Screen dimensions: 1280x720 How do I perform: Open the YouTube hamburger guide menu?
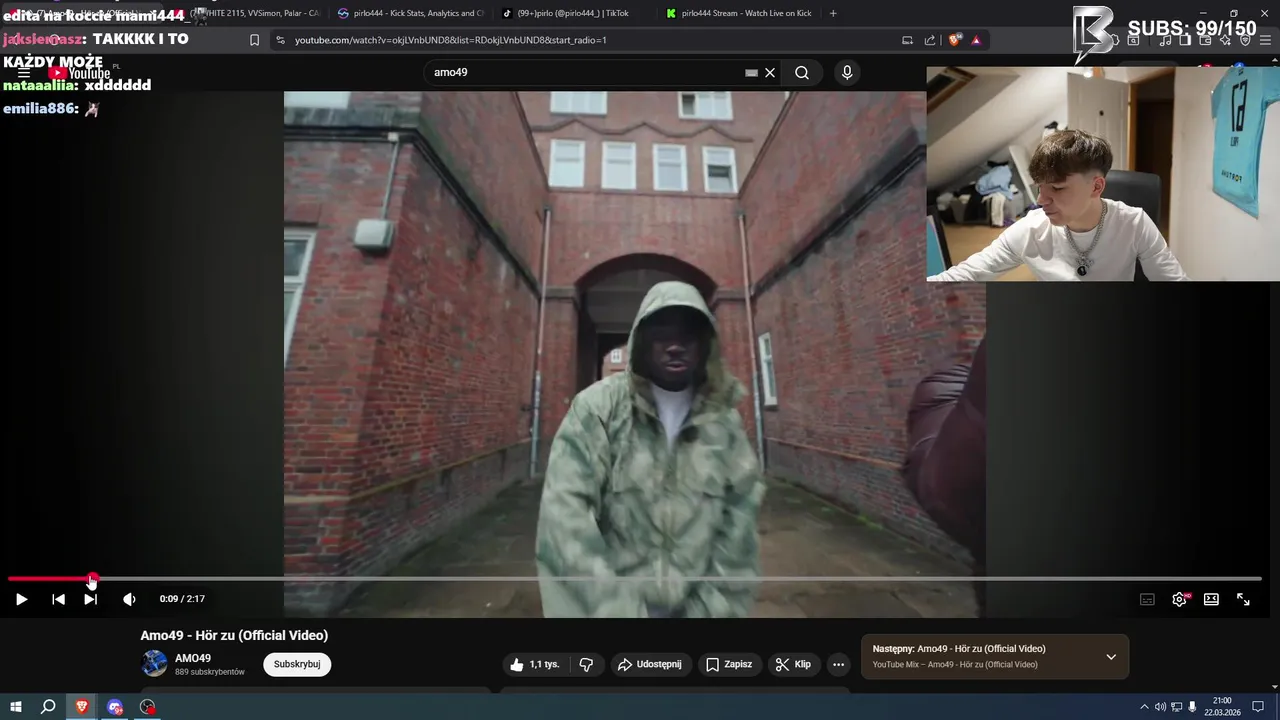[x=24, y=73]
